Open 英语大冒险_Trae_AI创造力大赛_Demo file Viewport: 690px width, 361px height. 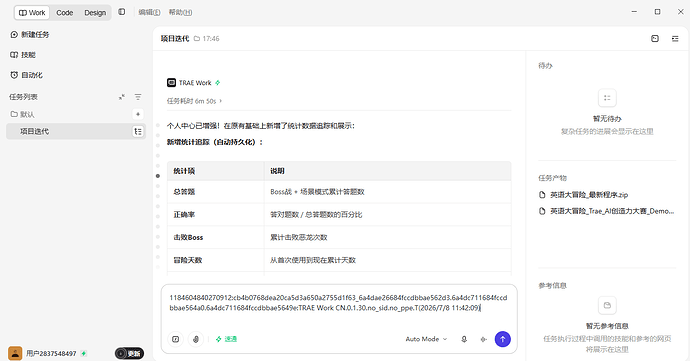[606, 211]
